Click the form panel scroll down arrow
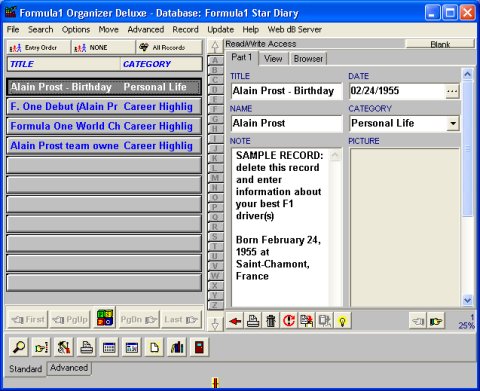480x391 pixels. coord(467,300)
